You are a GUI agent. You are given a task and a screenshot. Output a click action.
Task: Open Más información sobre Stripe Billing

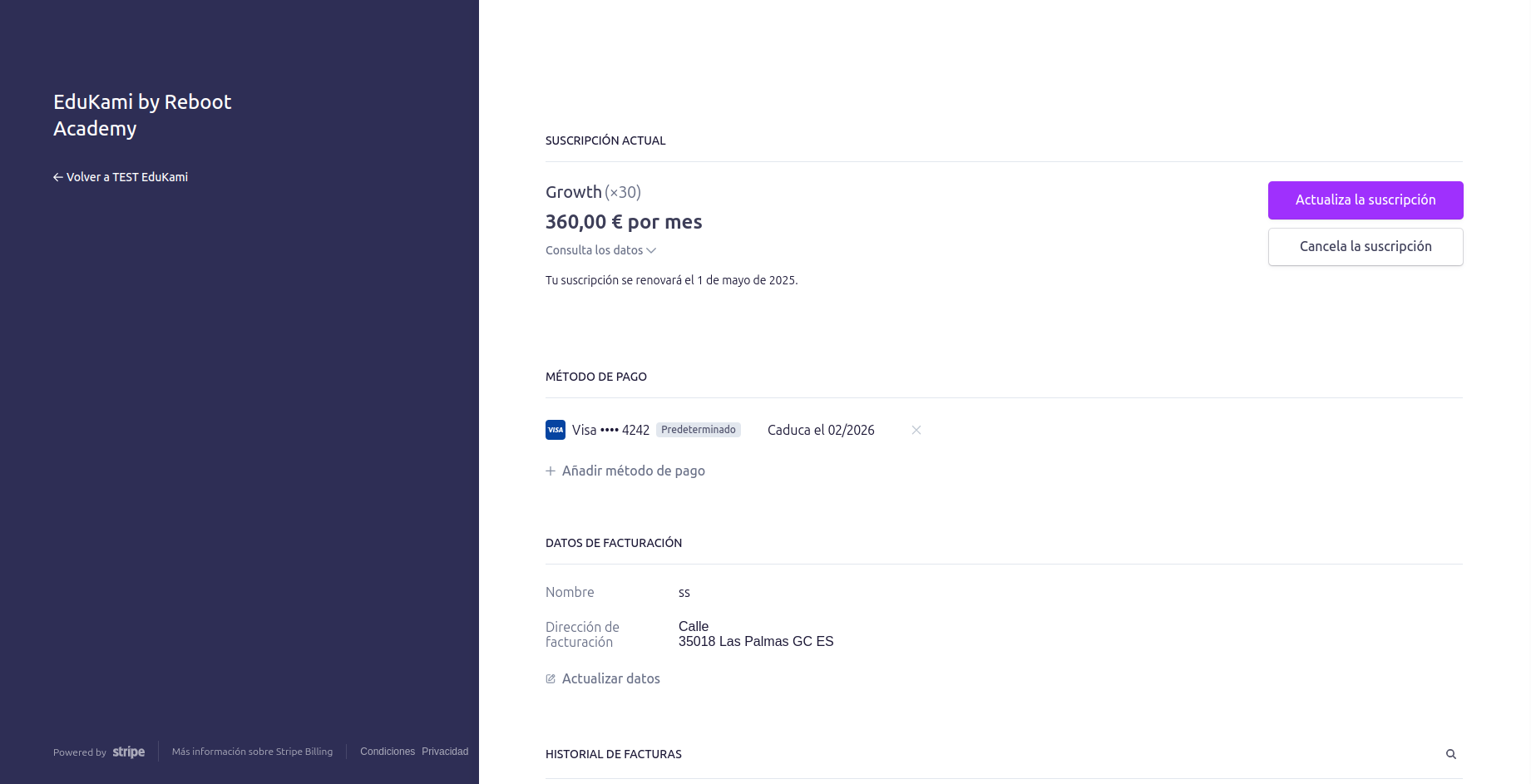coord(252,752)
